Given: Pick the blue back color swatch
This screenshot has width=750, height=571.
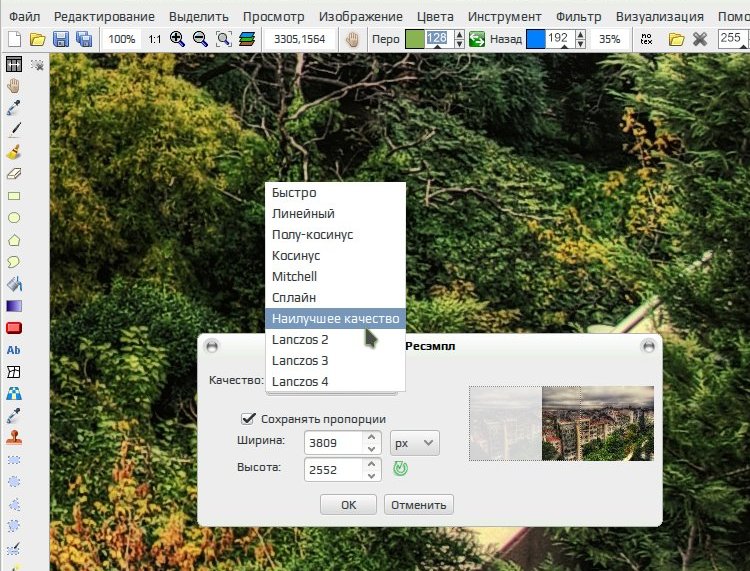Looking at the screenshot, I should point(535,39).
